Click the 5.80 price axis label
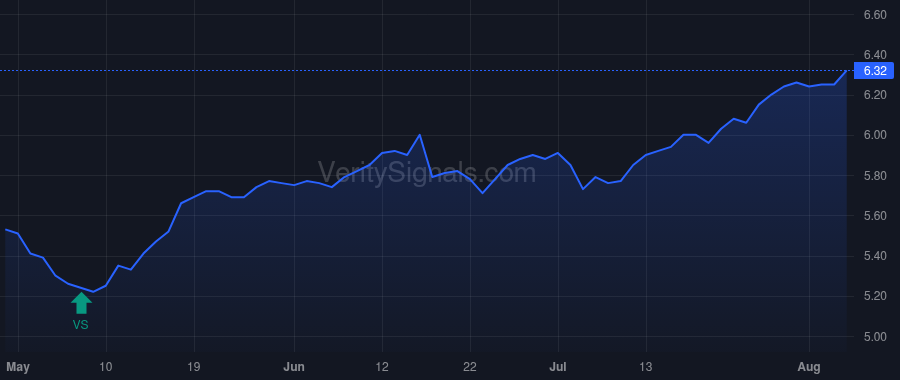900x380 pixels. [875, 176]
